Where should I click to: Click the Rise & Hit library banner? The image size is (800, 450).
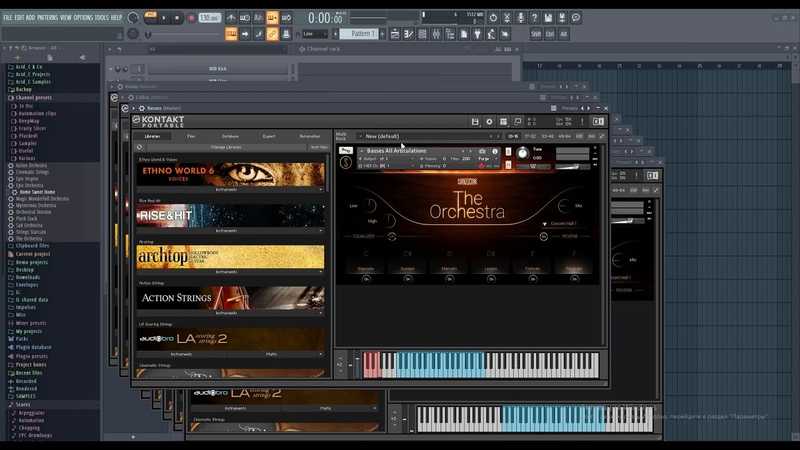pos(230,215)
